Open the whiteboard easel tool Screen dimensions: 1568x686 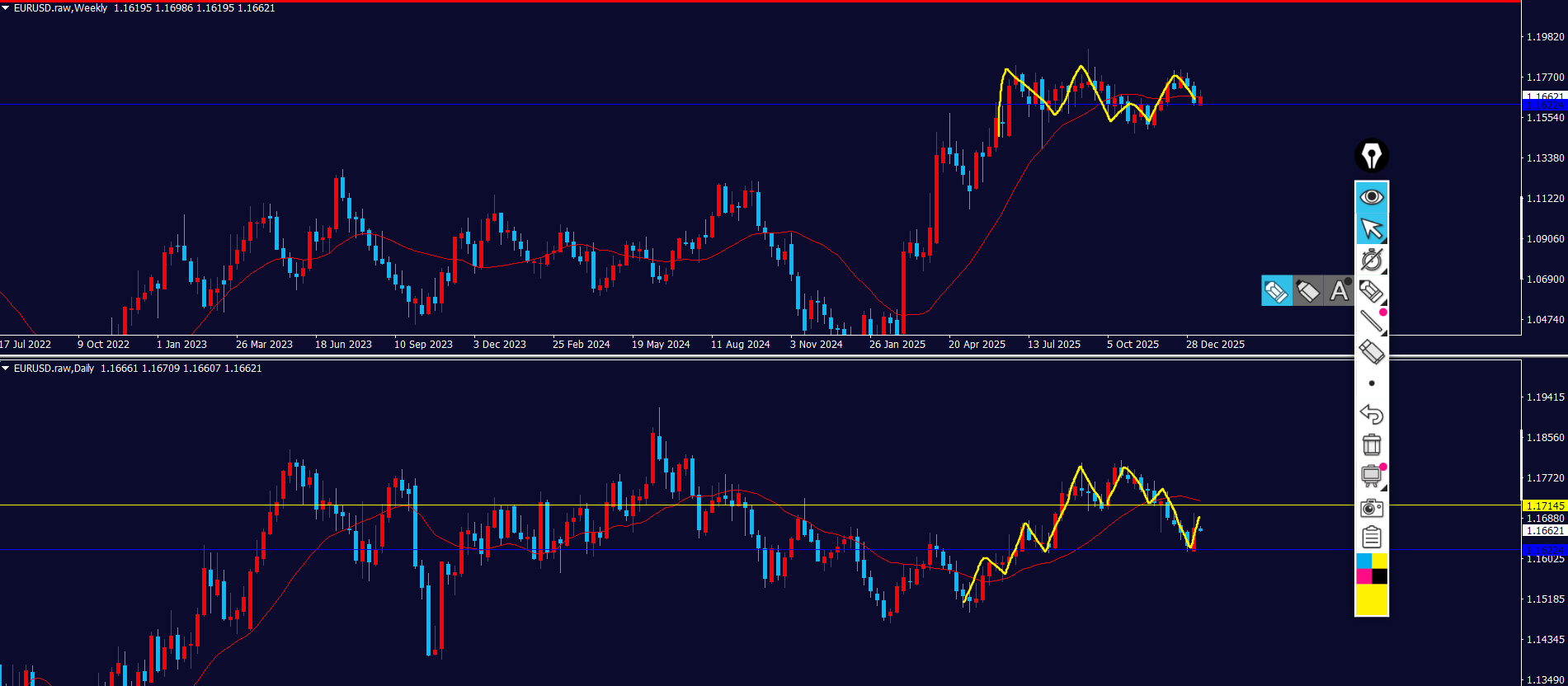(1372, 476)
